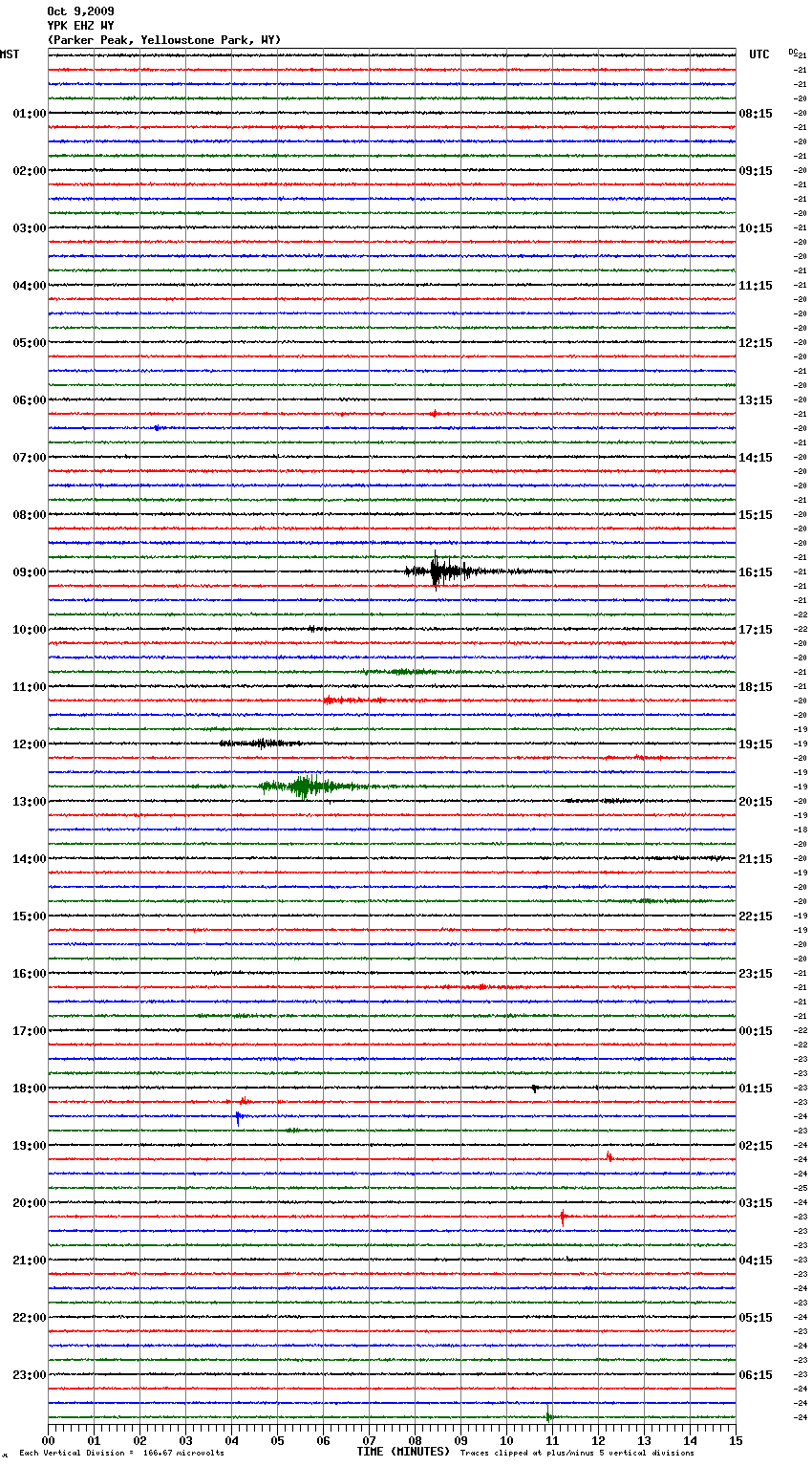Click minute 03 on the bottom time axis
Image resolution: width=812 pixels, height=1466 pixels.
click(185, 1440)
